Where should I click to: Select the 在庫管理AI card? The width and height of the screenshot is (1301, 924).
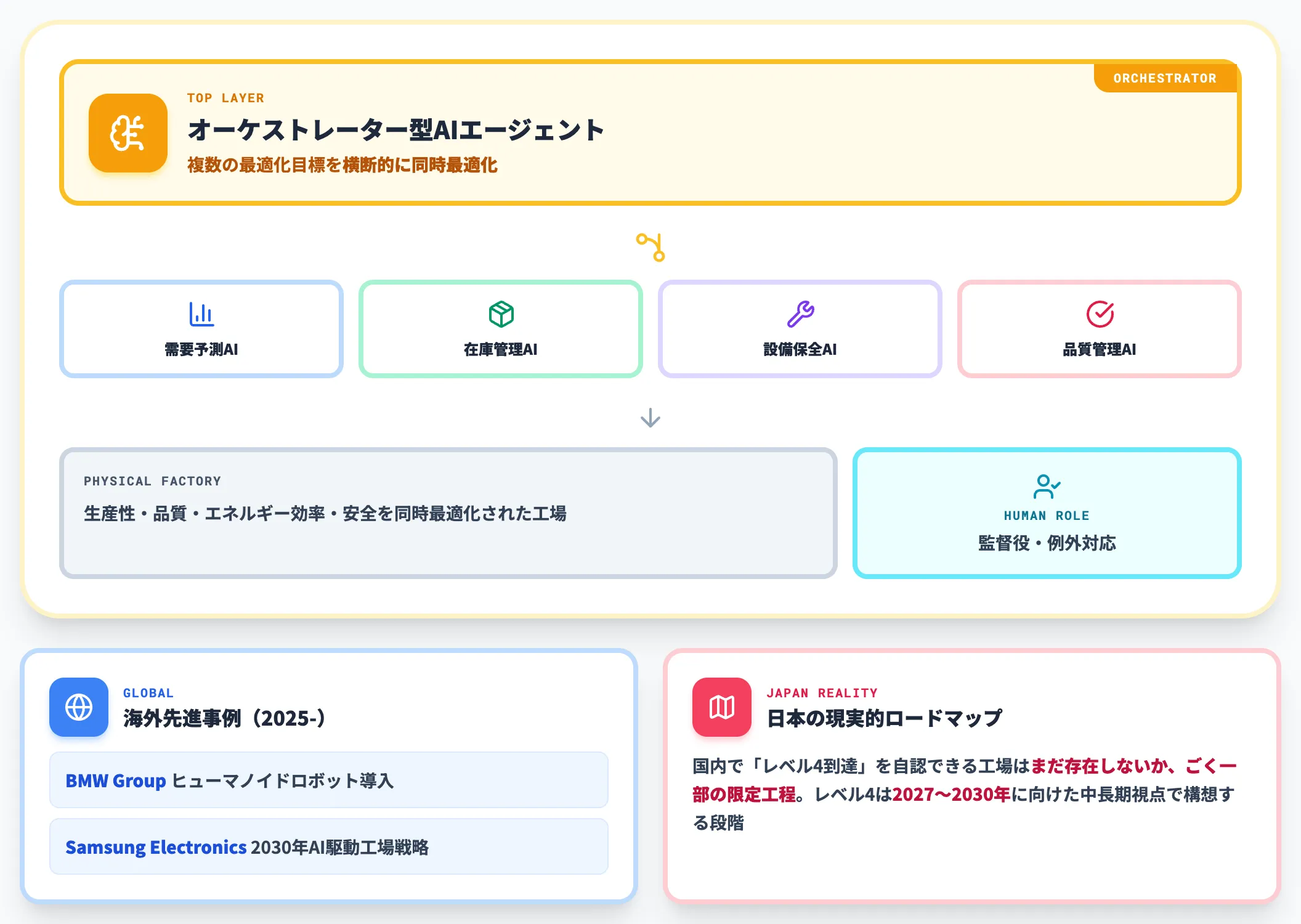[x=501, y=329]
